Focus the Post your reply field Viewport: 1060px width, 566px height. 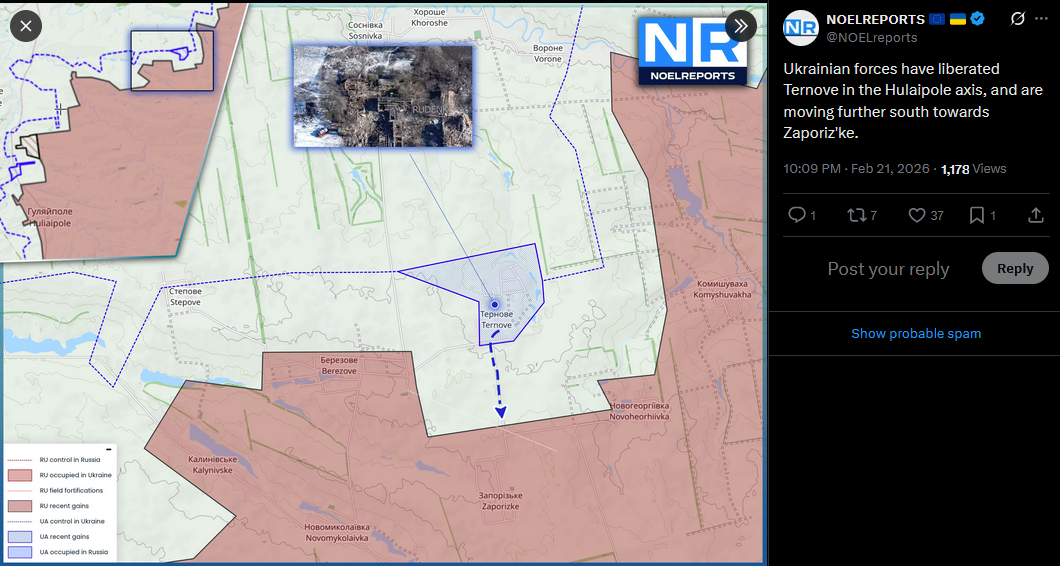tap(888, 269)
